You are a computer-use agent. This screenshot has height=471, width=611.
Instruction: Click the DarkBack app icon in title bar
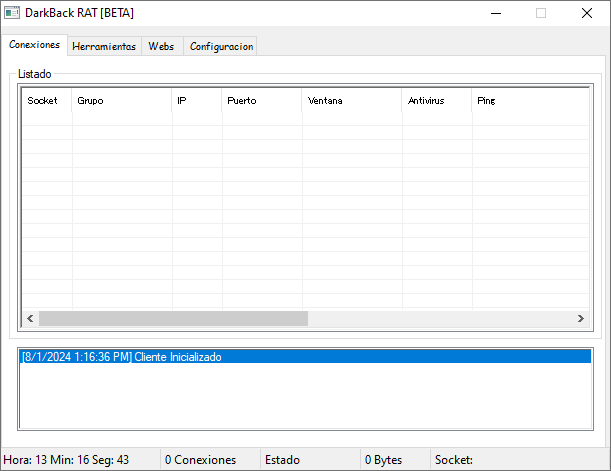tap(13, 13)
